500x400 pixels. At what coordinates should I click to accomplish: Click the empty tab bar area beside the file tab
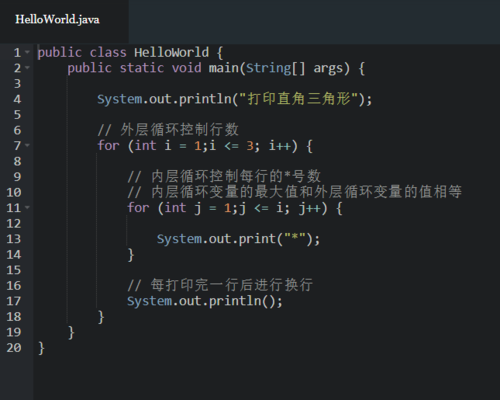coord(314,21)
